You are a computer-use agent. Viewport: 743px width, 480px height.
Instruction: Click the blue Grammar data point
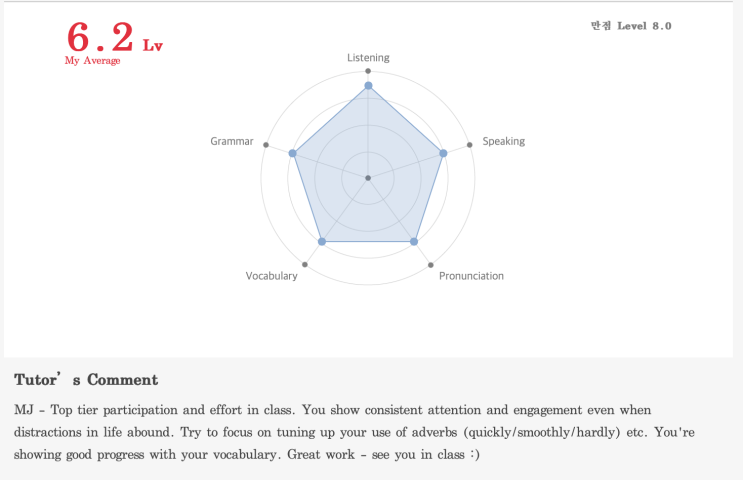point(292,153)
